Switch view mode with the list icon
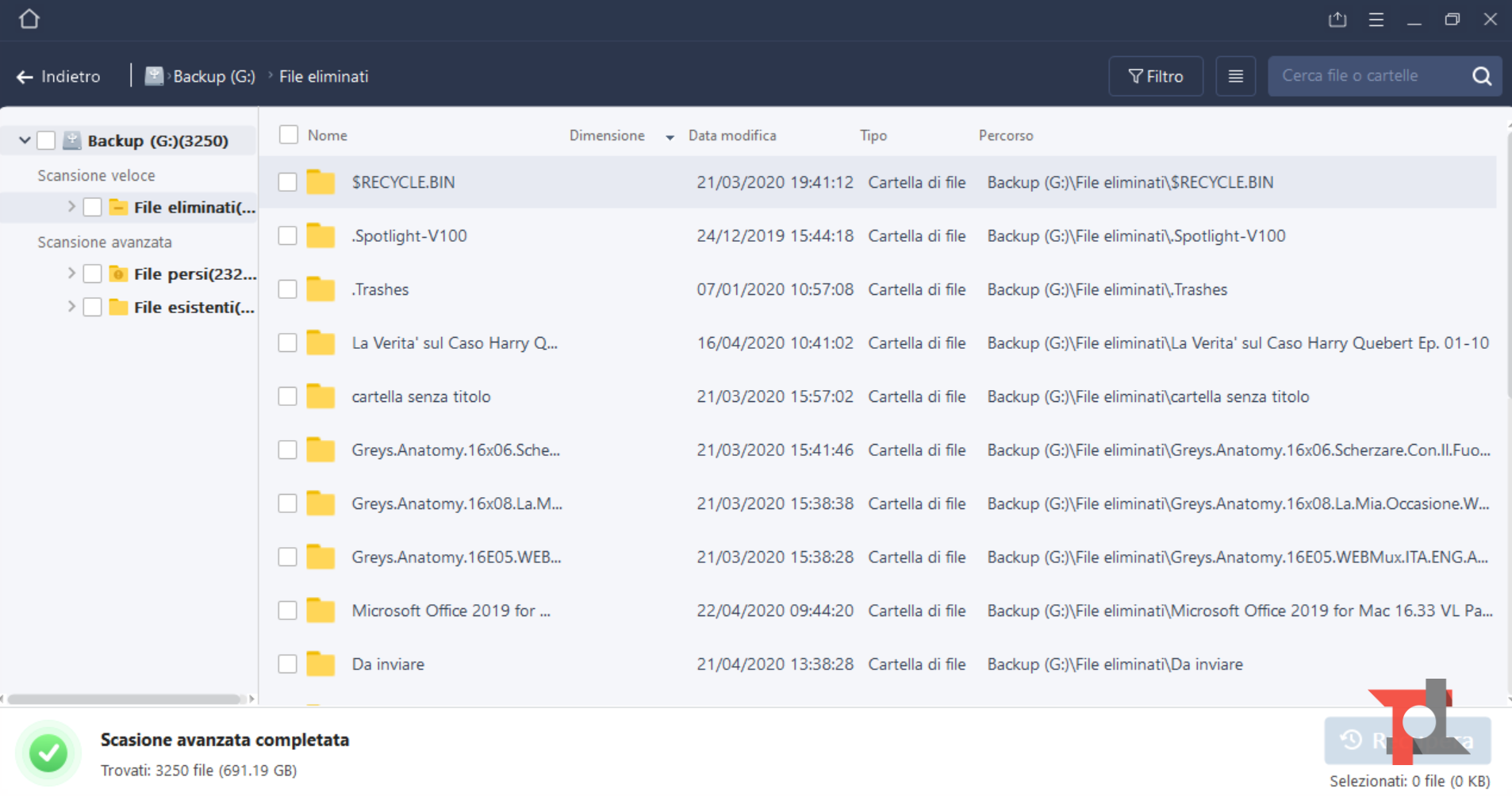Screen dimensions: 1512x796 (1235, 76)
